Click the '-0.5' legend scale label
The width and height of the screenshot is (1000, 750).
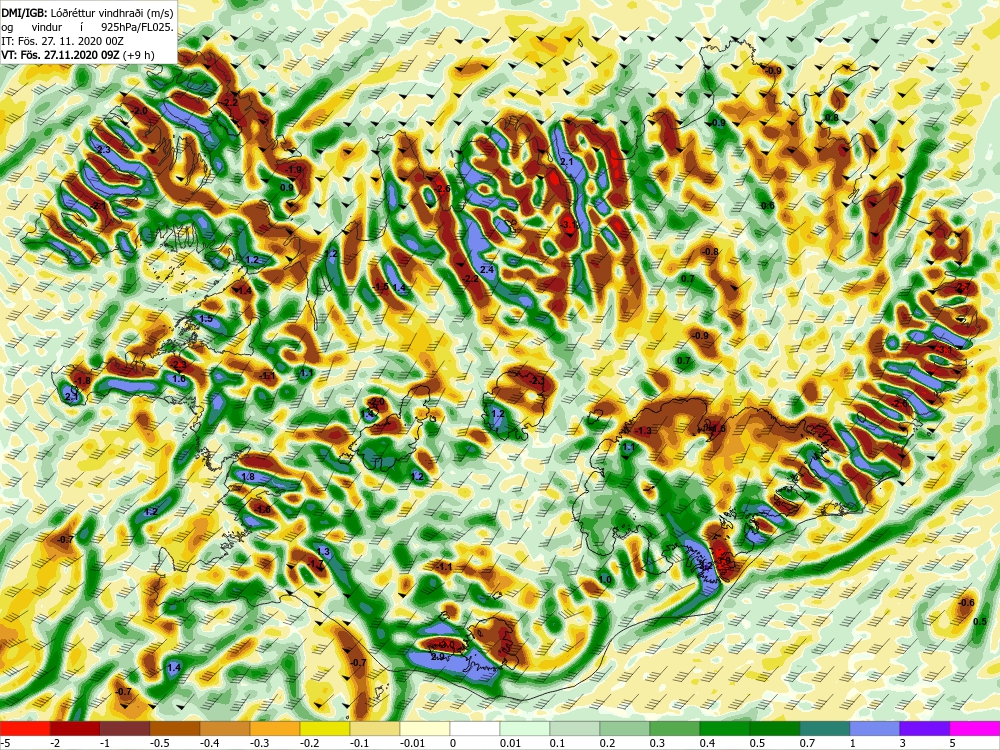click(161, 743)
